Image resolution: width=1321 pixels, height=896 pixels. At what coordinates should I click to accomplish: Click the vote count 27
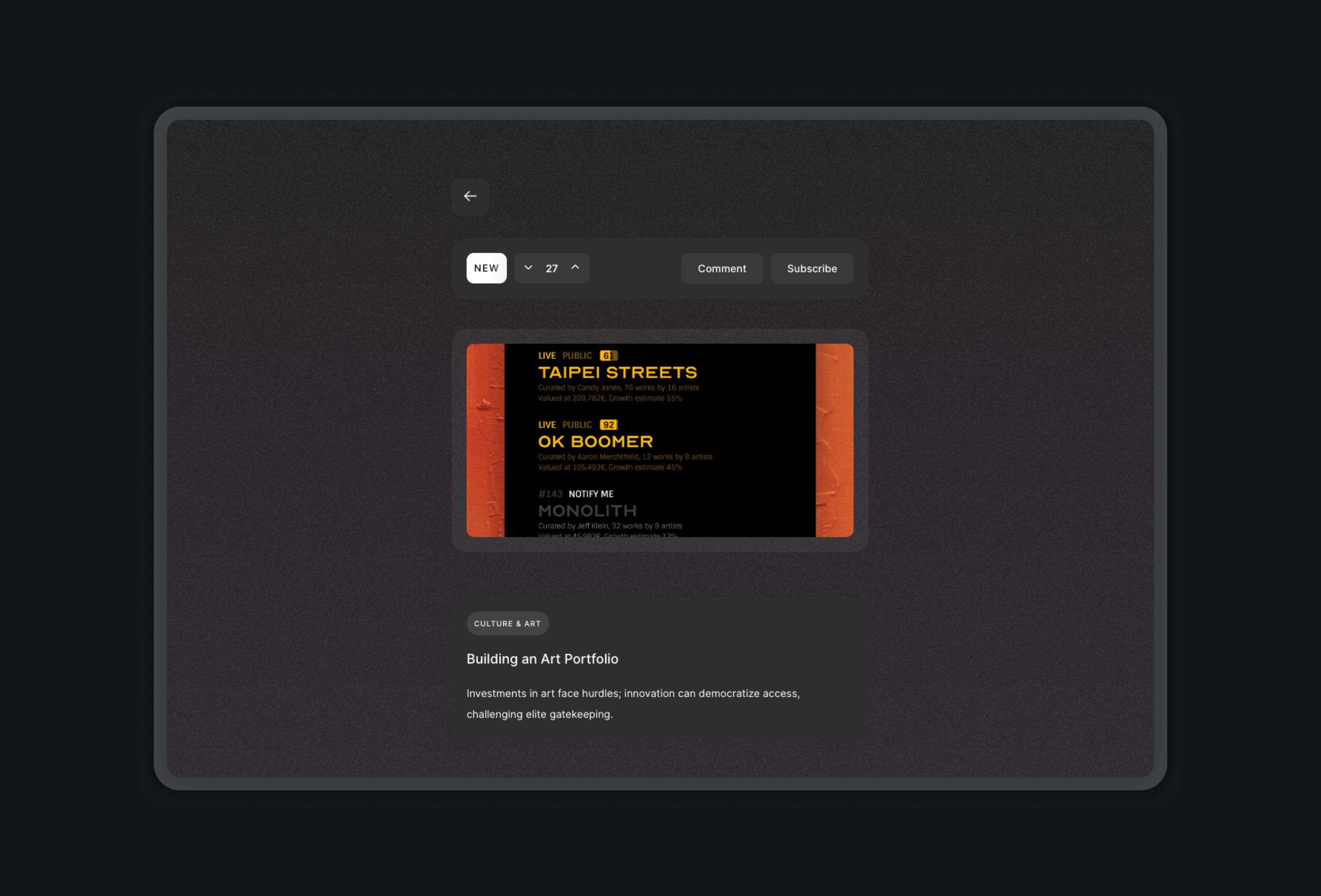552,269
